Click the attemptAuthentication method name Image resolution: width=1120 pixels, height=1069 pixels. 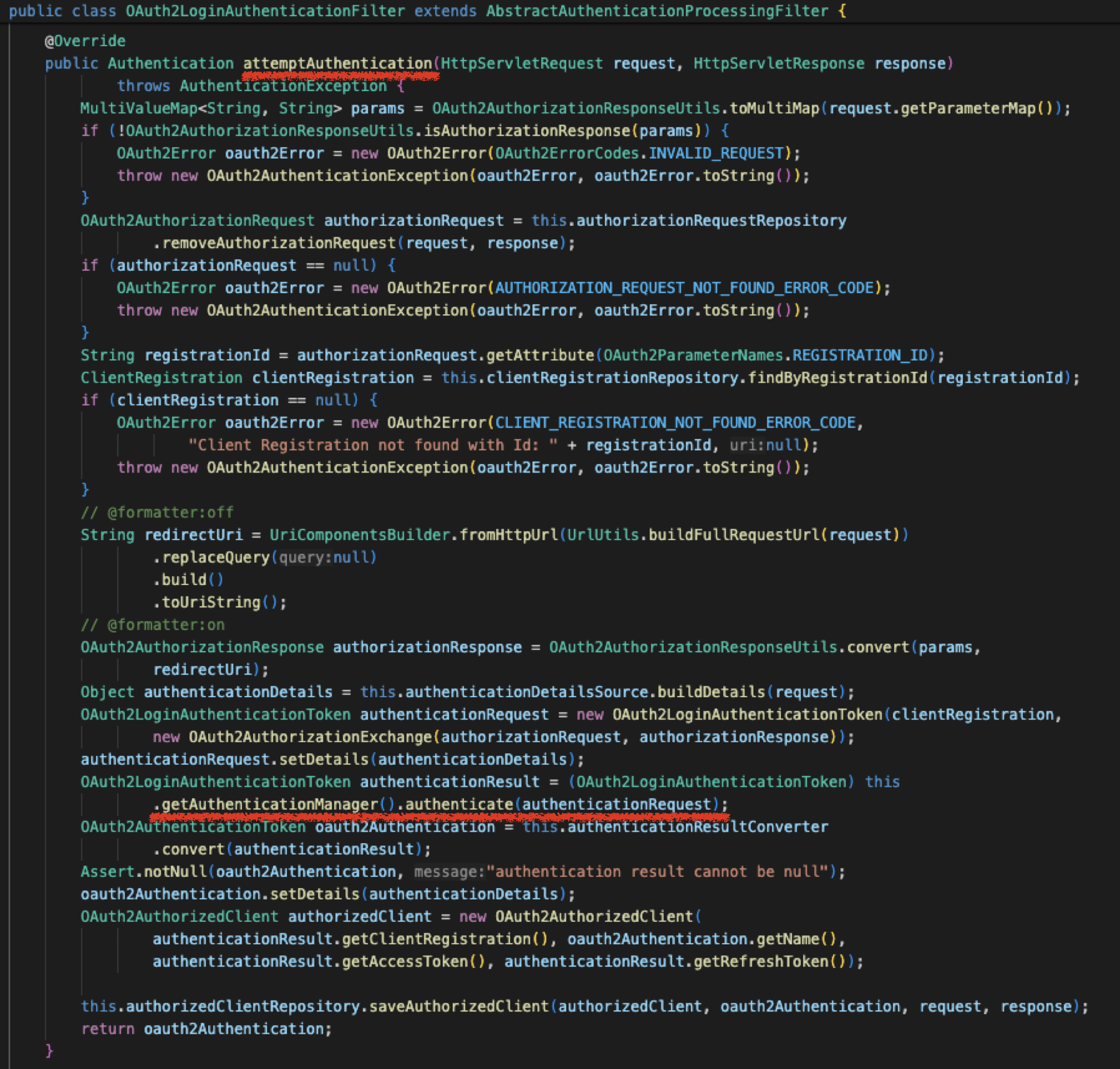337,63
